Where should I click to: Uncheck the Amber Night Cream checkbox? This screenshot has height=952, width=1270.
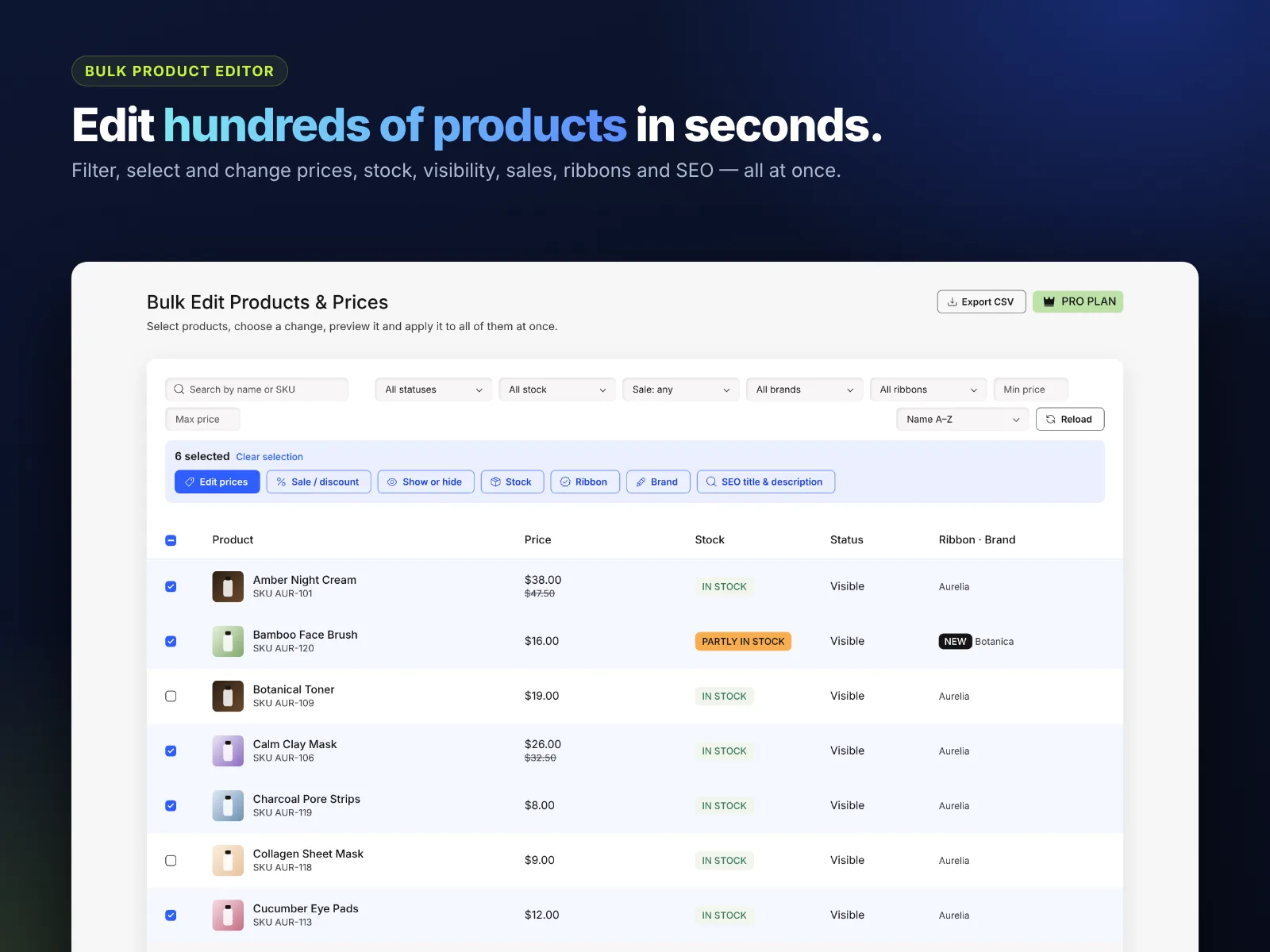click(171, 586)
